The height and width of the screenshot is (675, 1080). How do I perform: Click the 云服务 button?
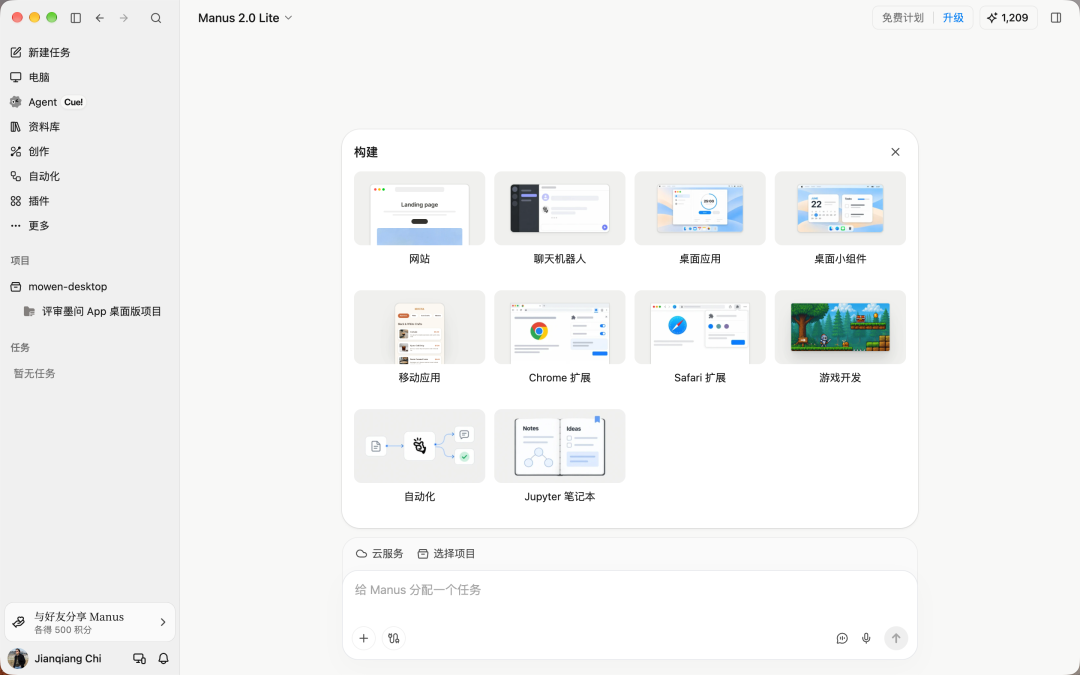(x=380, y=554)
